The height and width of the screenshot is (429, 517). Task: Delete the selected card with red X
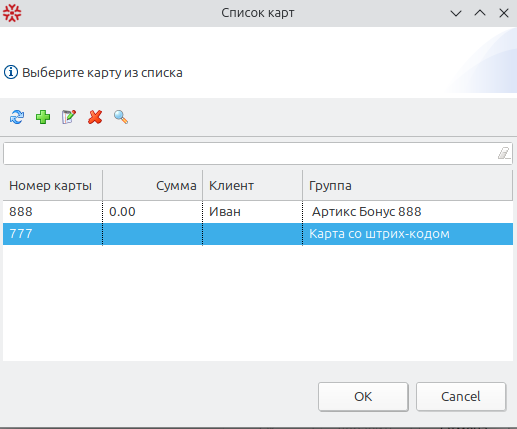[95, 117]
